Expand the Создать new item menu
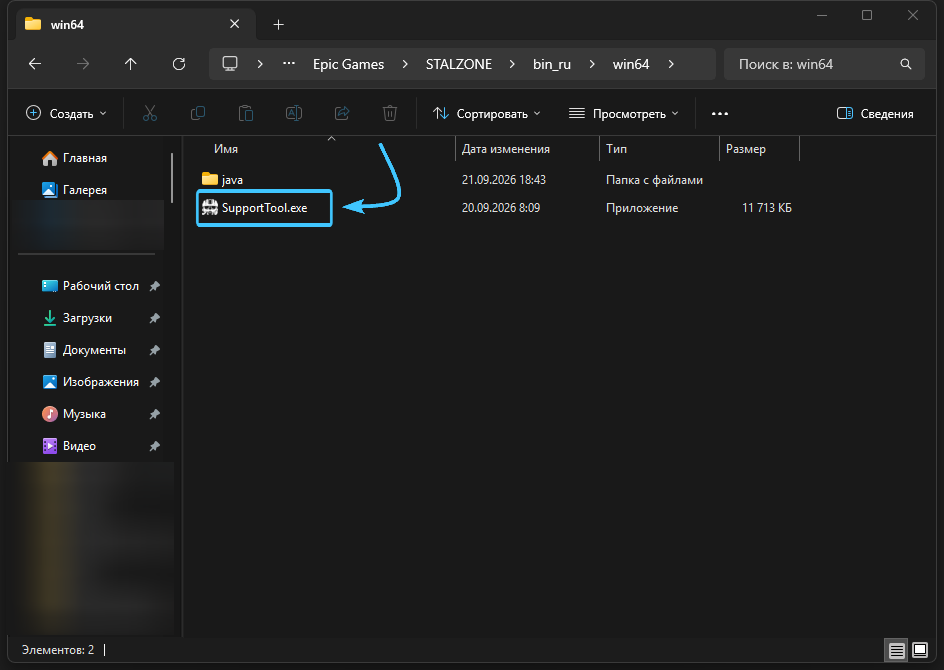Image resolution: width=944 pixels, height=670 pixels. [x=66, y=113]
